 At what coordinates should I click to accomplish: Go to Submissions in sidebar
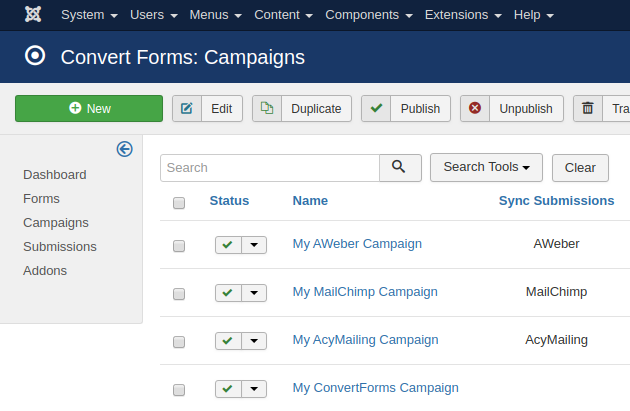[x=60, y=246]
